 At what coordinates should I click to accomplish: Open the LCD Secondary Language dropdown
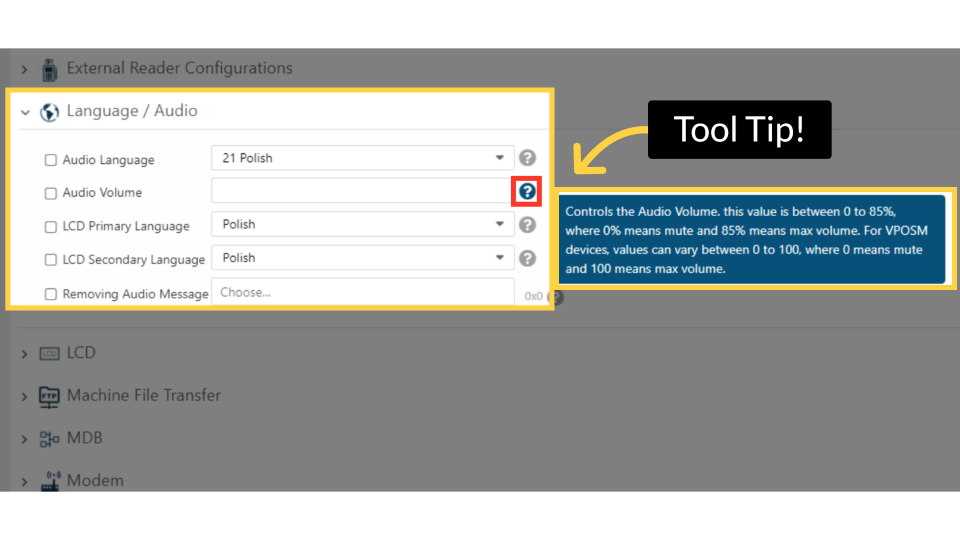point(362,258)
